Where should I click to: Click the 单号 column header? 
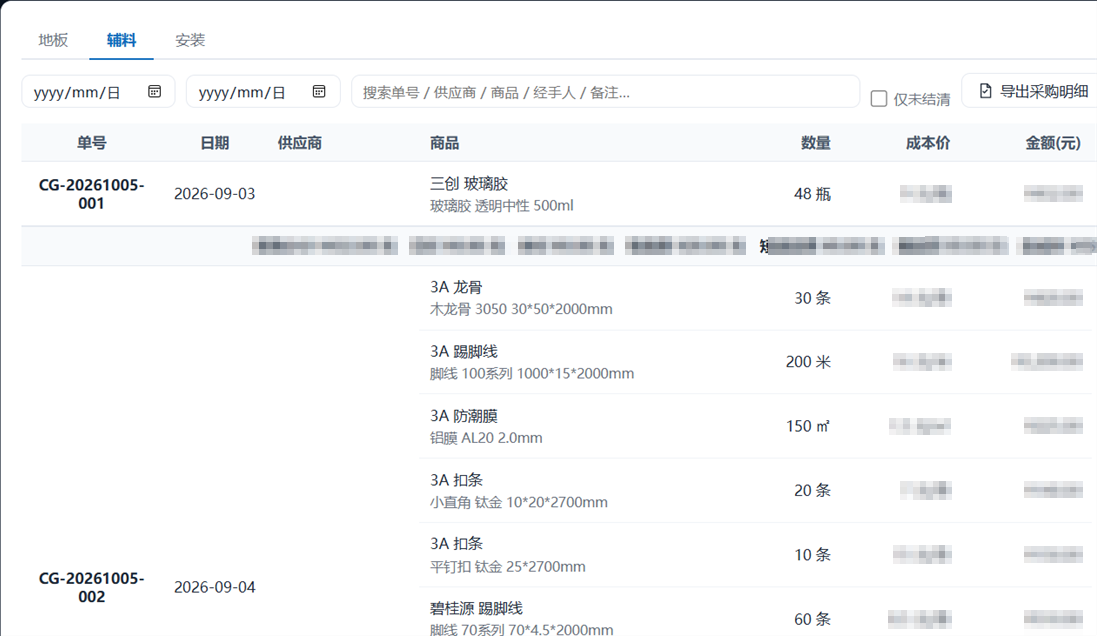point(92,143)
